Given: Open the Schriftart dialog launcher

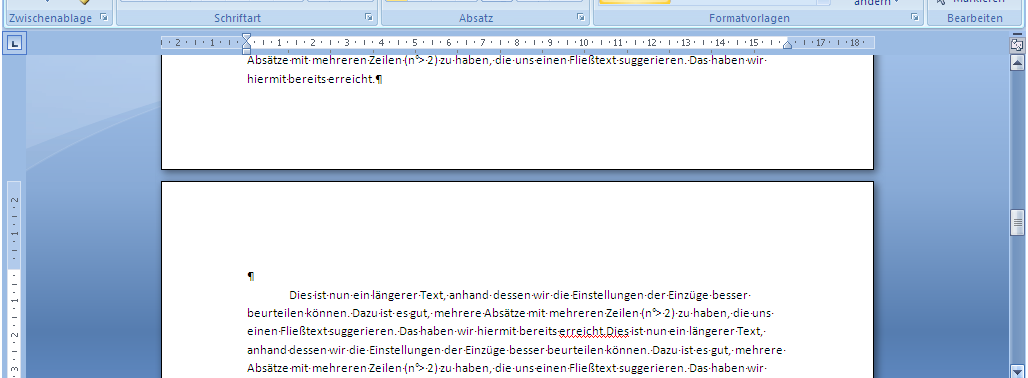Looking at the screenshot, I should pyautogui.click(x=369, y=18).
